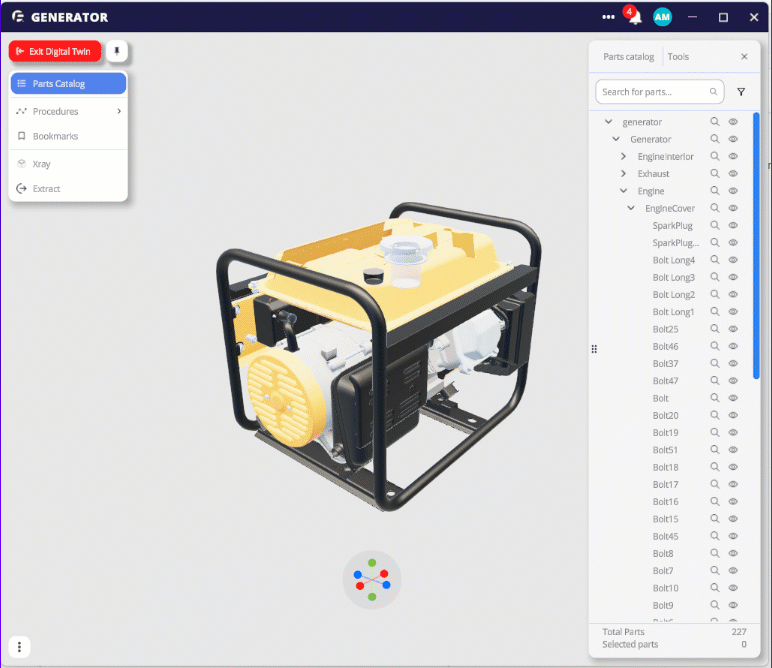Toggle visibility of the Exhaust part
The image size is (772, 668).
pos(733,174)
